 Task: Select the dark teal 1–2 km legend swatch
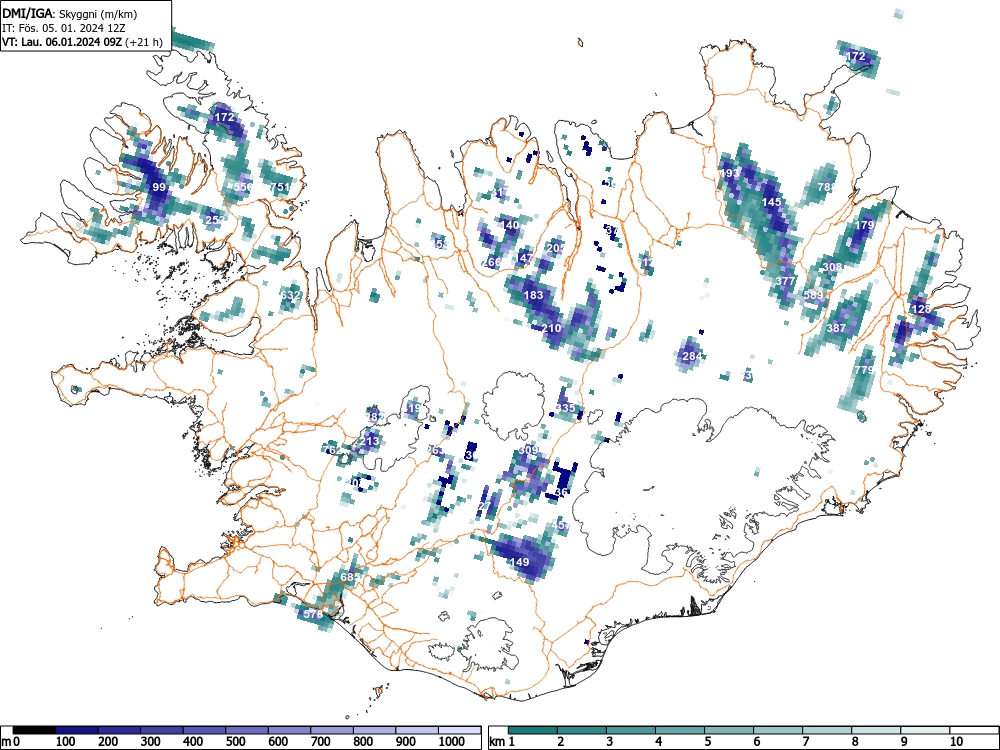point(533,730)
